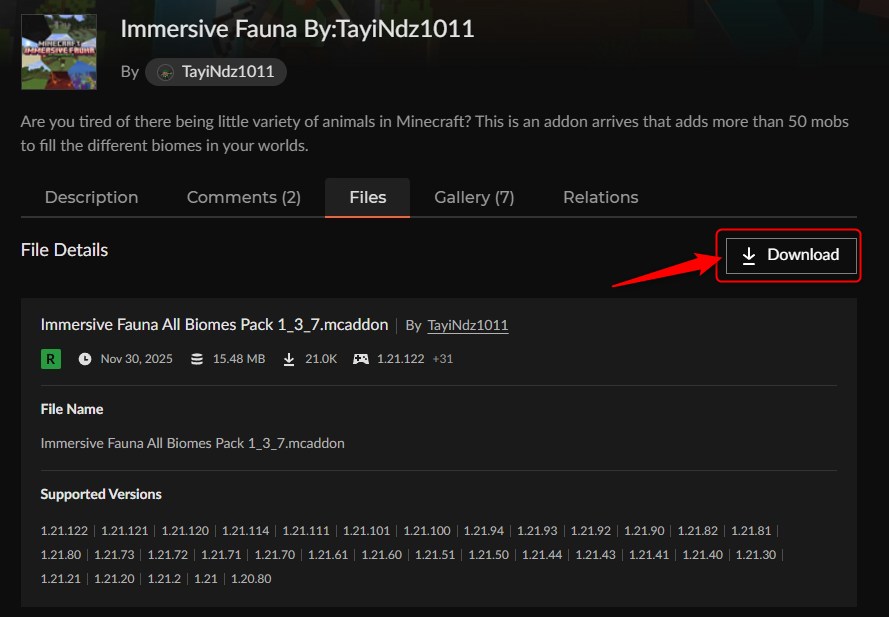Click supported version 1.21.70
This screenshot has width=889, height=617.
click(x=274, y=555)
